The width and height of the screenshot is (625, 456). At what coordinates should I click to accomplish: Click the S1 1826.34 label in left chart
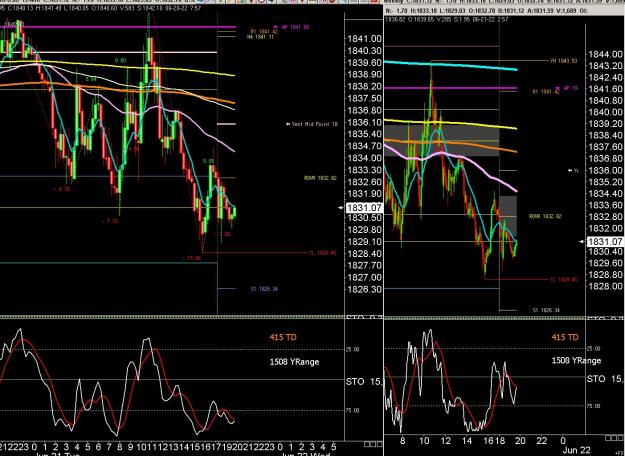coord(264,289)
